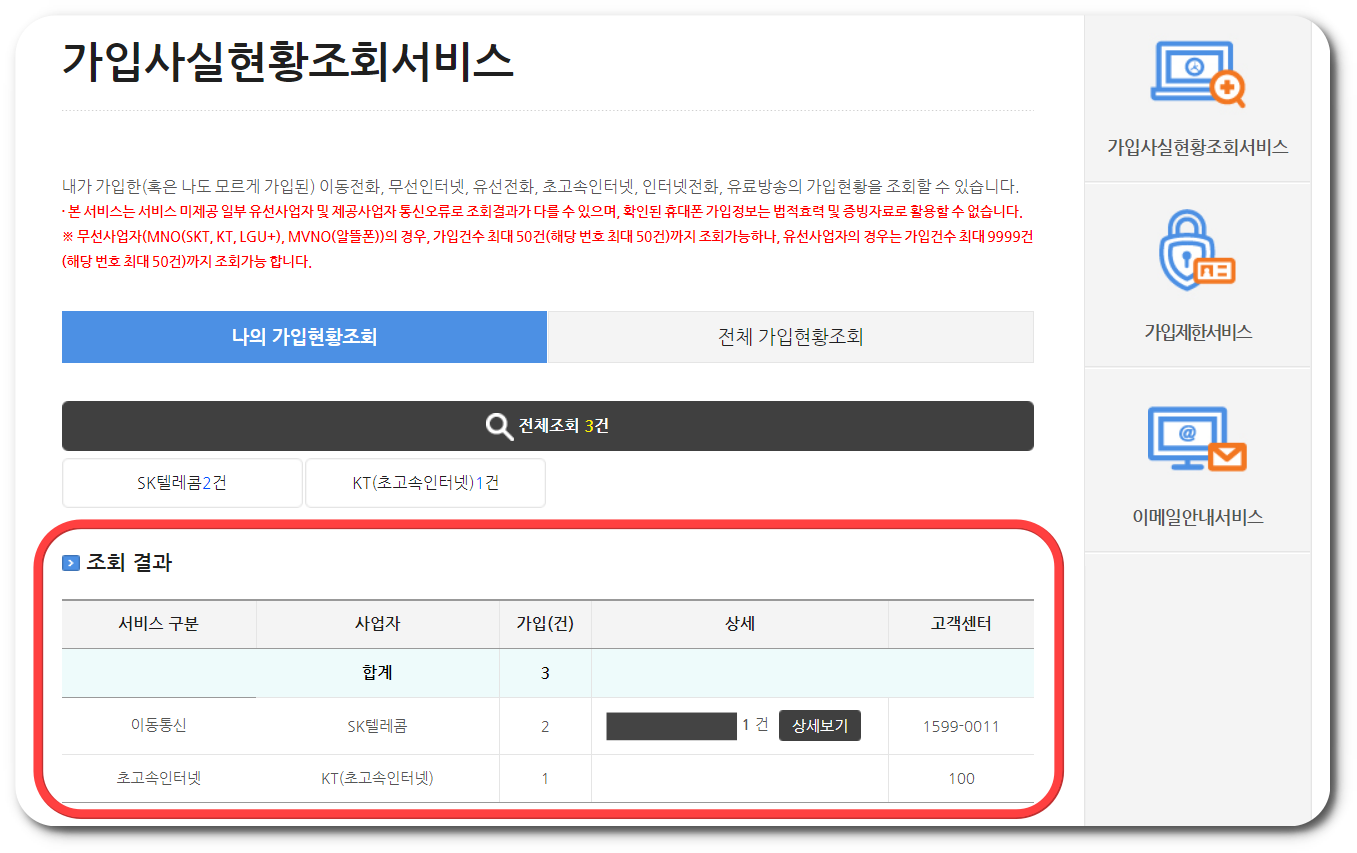Click the 서비스 구분 column header

coord(159,624)
